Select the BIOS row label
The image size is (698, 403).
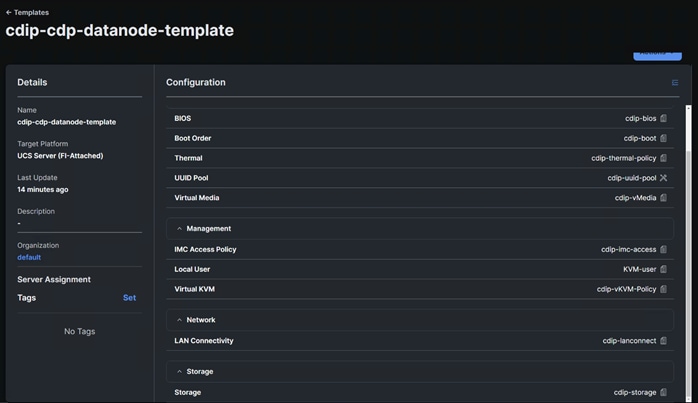coord(183,118)
